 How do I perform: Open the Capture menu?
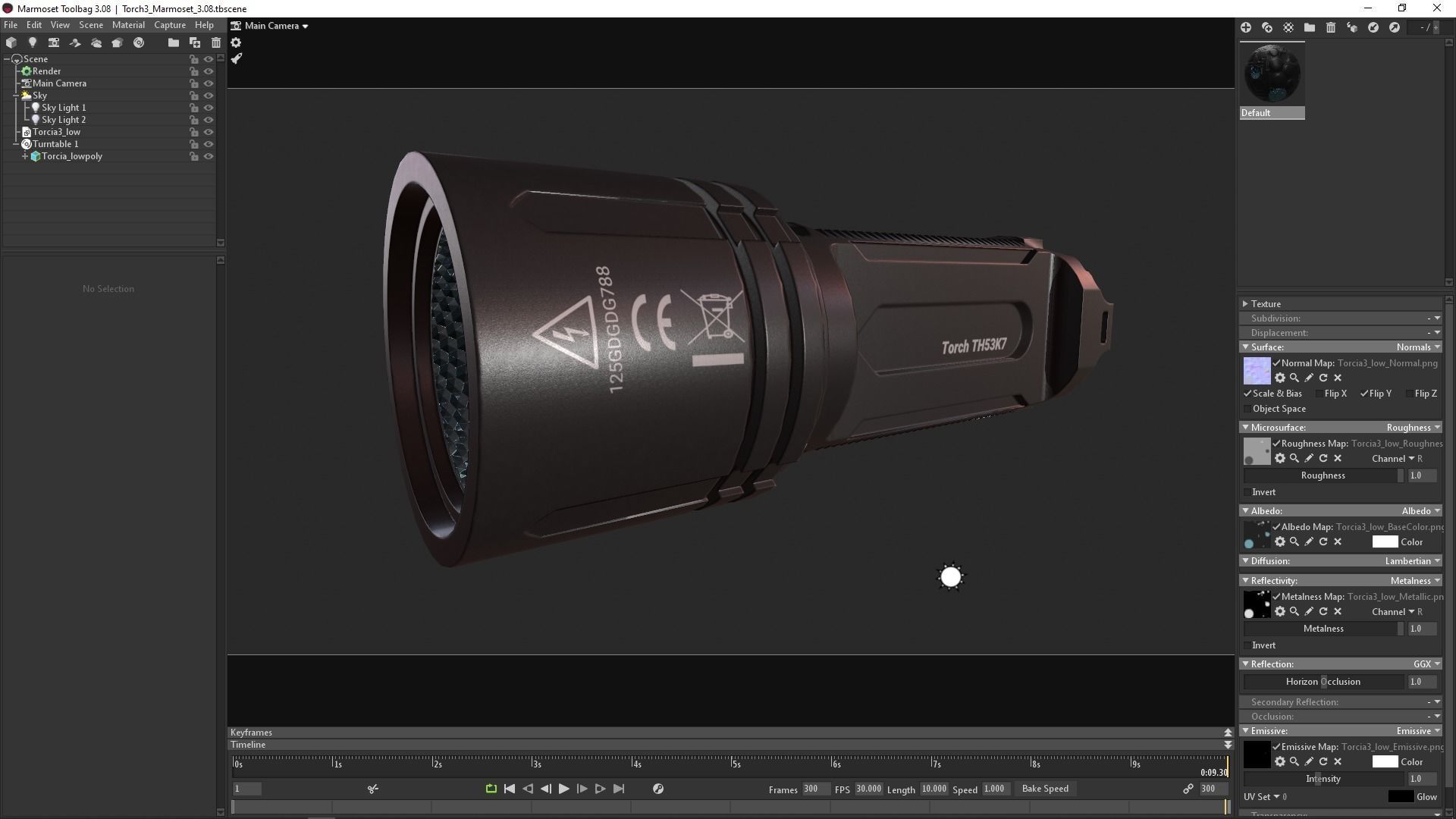coord(170,25)
